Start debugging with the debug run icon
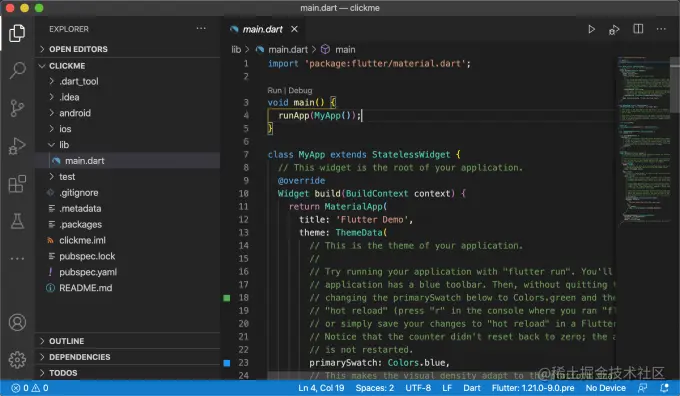680x396 pixels. [x=614, y=29]
